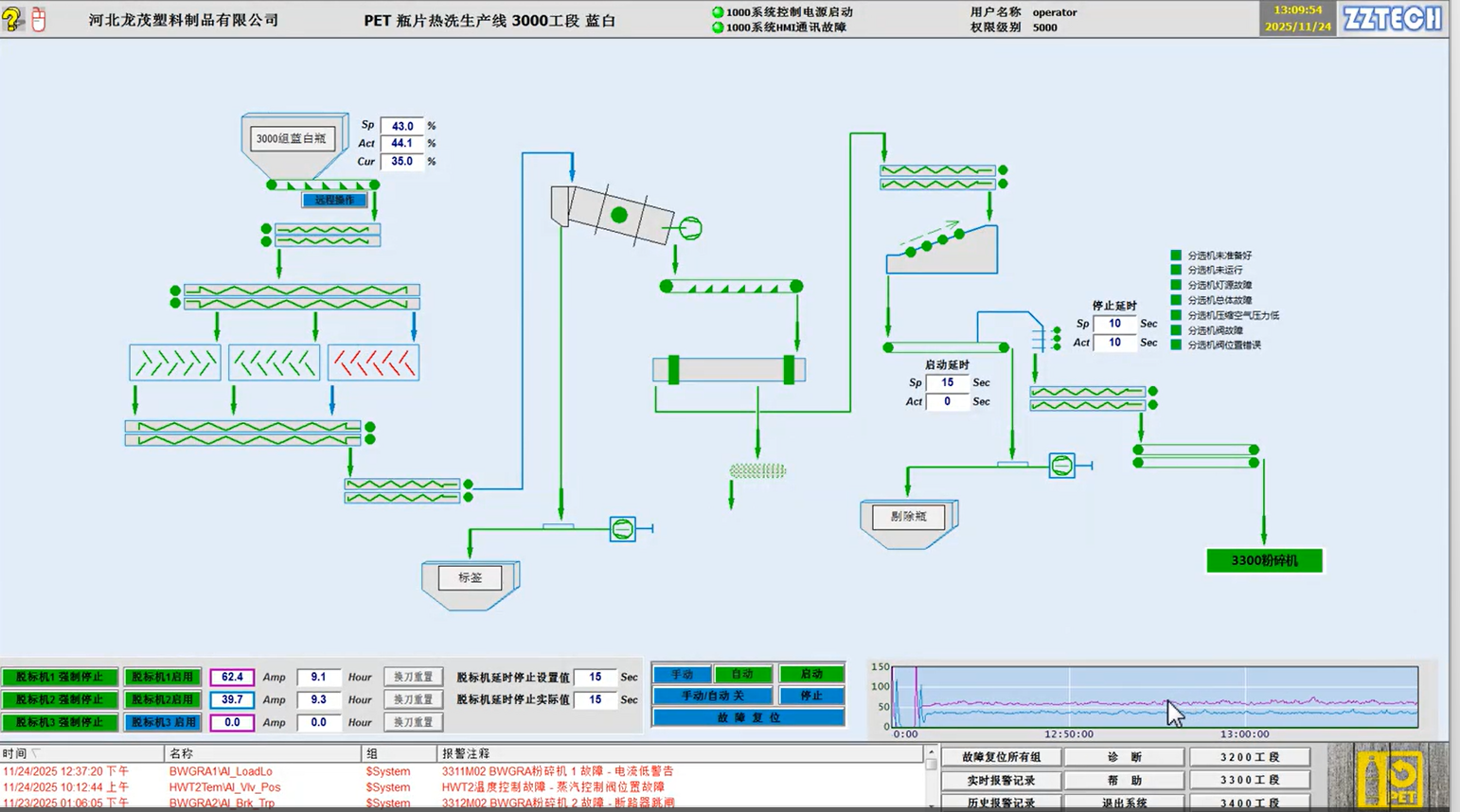Screen dimensions: 1460x812
Task: Edit the feeder Sp 43.0 setpoint field
Action: pyautogui.click(x=402, y=126)
